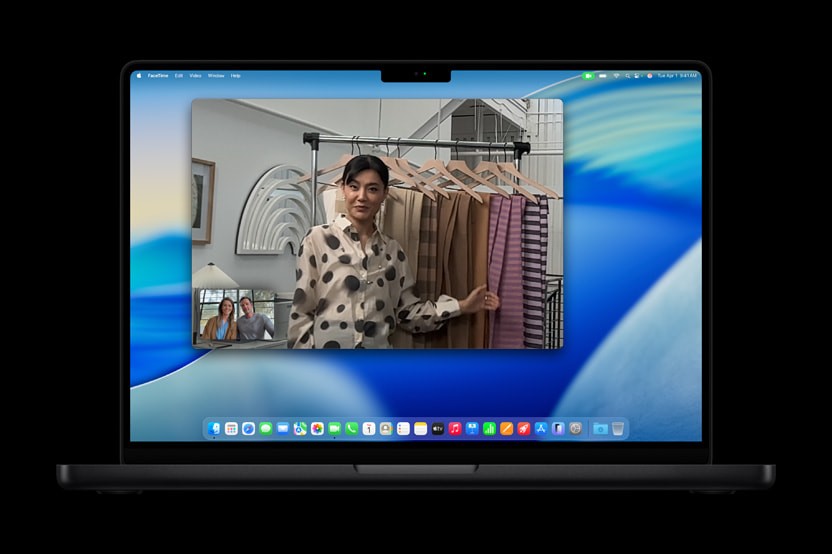Open Wi-Fi menu in menu bar
The width and height of the screenshot is (832, 554).
coord(617,76)
